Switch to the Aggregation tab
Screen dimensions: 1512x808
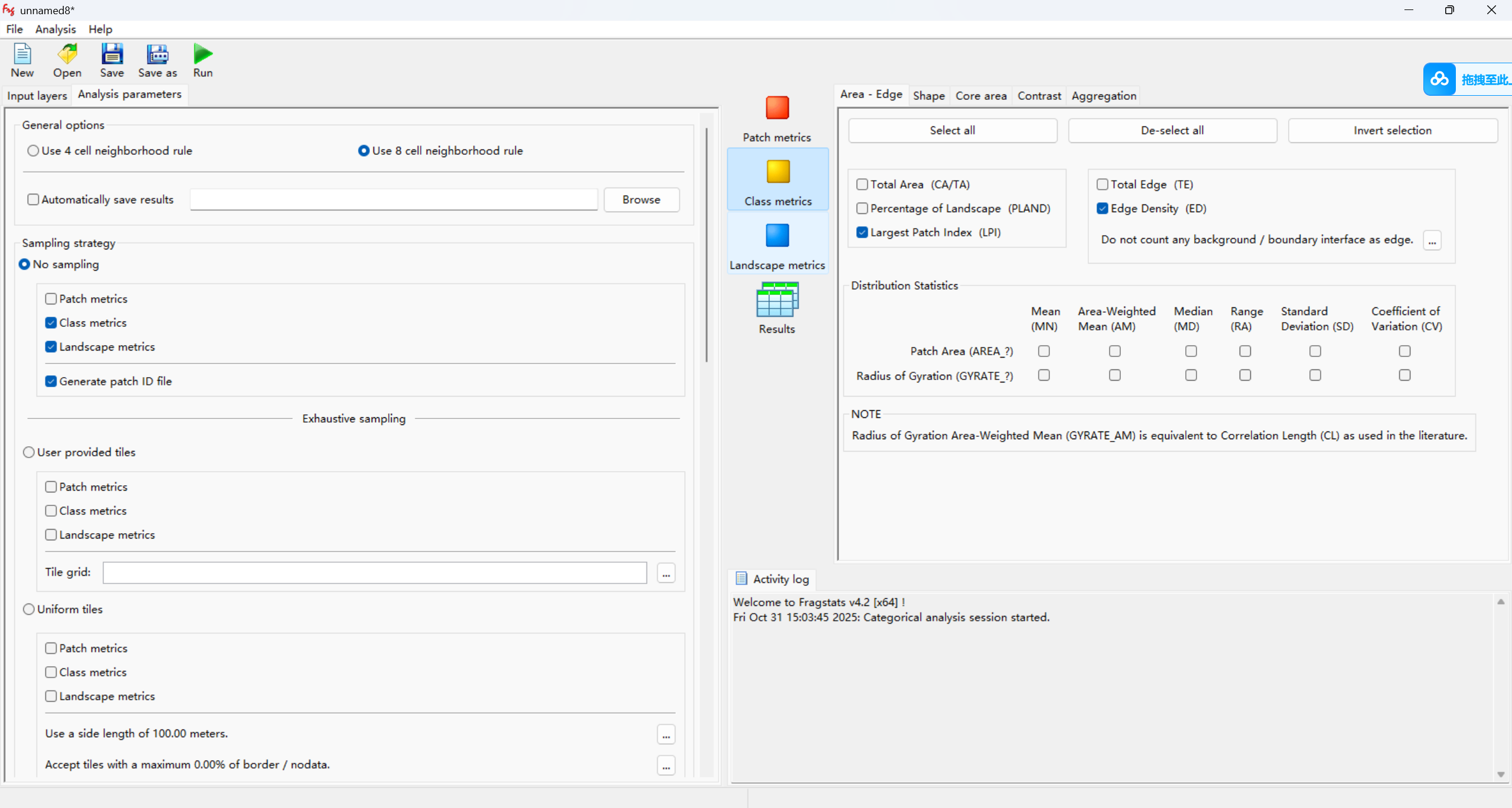[1104, 96]
